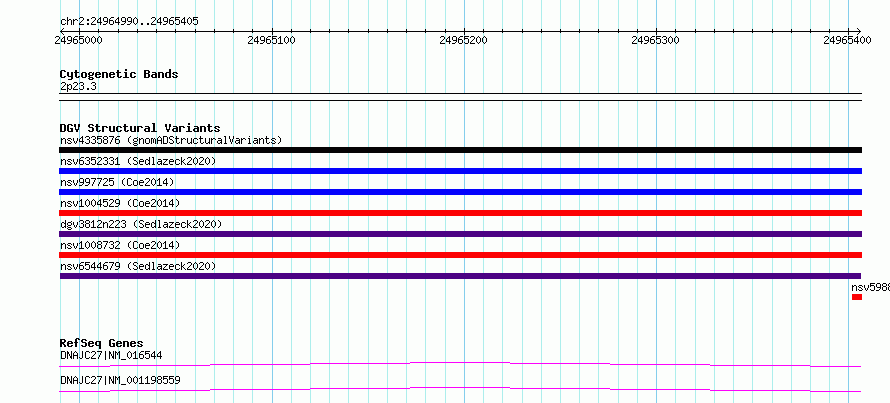The height and width of the screenshot is (403, 890).
Task: Select the red nsv1008732 Coe2014 bar
Action: pyautogui.click(x=460, y=255)
